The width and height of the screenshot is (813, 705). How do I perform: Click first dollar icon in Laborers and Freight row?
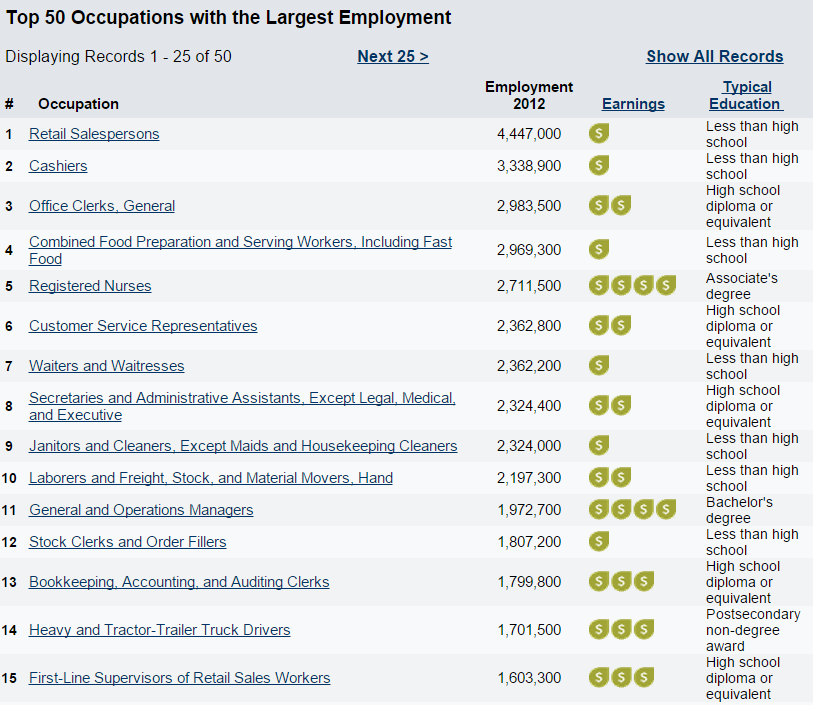click(599, 477)
